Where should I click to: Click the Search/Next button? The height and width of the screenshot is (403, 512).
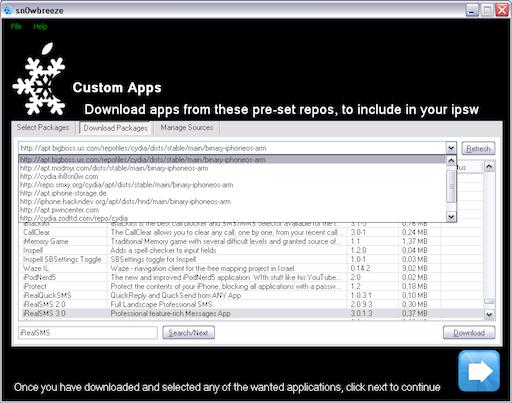click(x=188, y=333)
